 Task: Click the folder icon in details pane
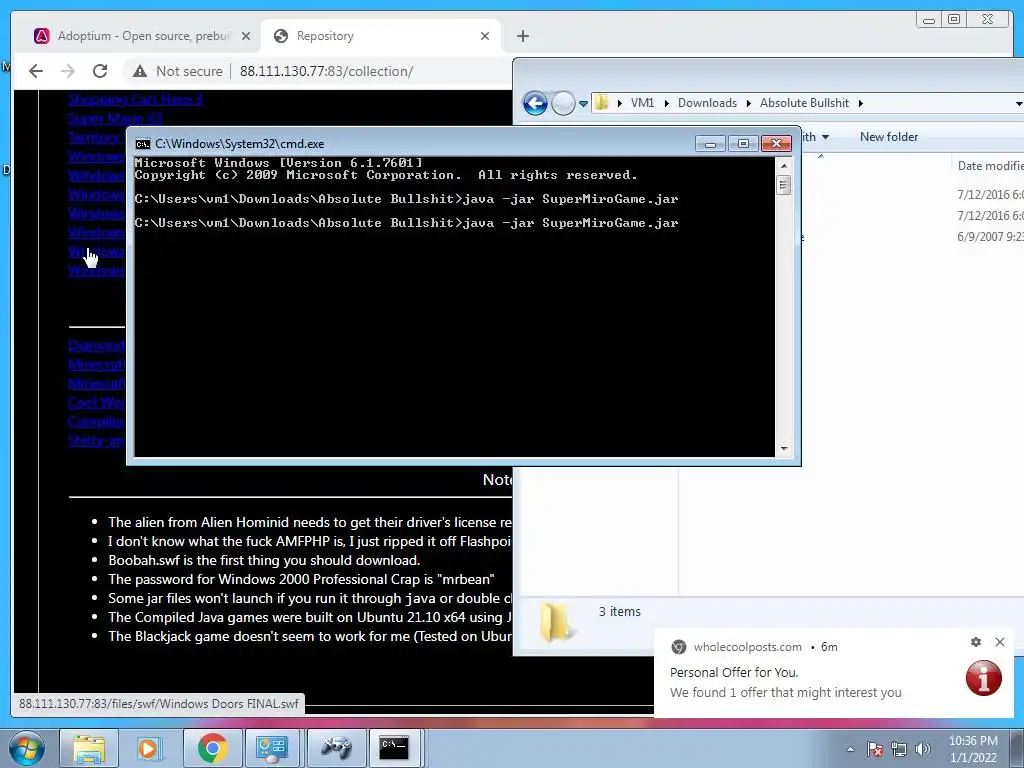click(x=556, y=622)
